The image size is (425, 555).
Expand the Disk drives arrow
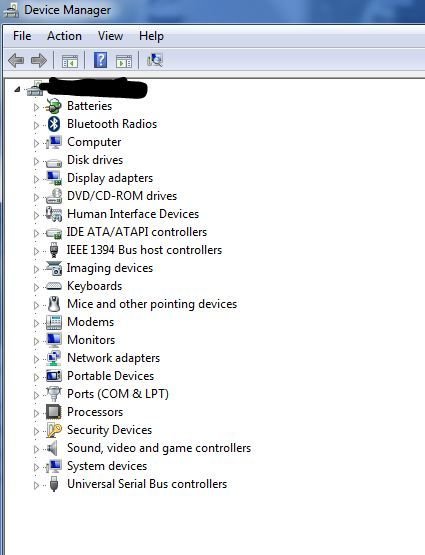coord(36,161)
